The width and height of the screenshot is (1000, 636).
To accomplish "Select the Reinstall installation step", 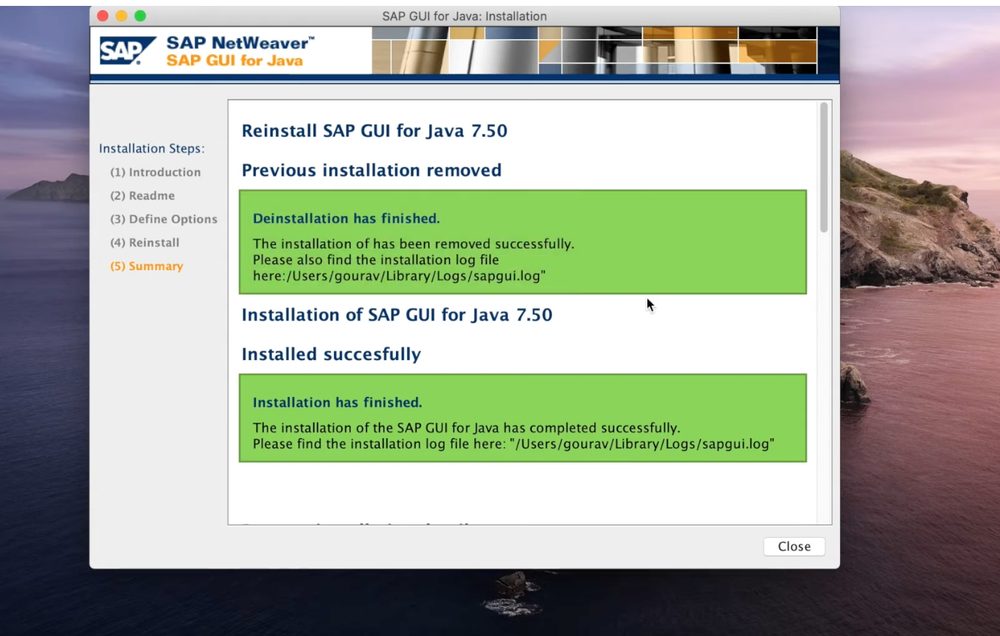I will 145,242.
